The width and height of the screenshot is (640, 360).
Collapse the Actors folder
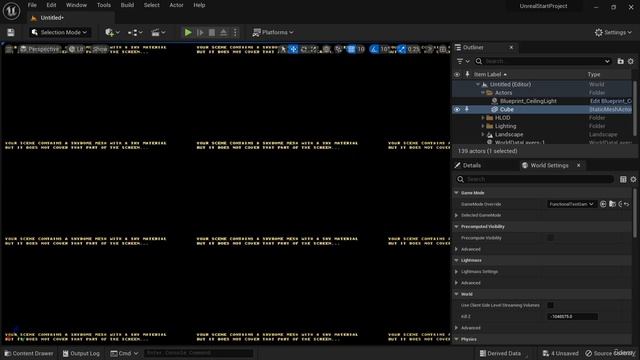[483, 93]
